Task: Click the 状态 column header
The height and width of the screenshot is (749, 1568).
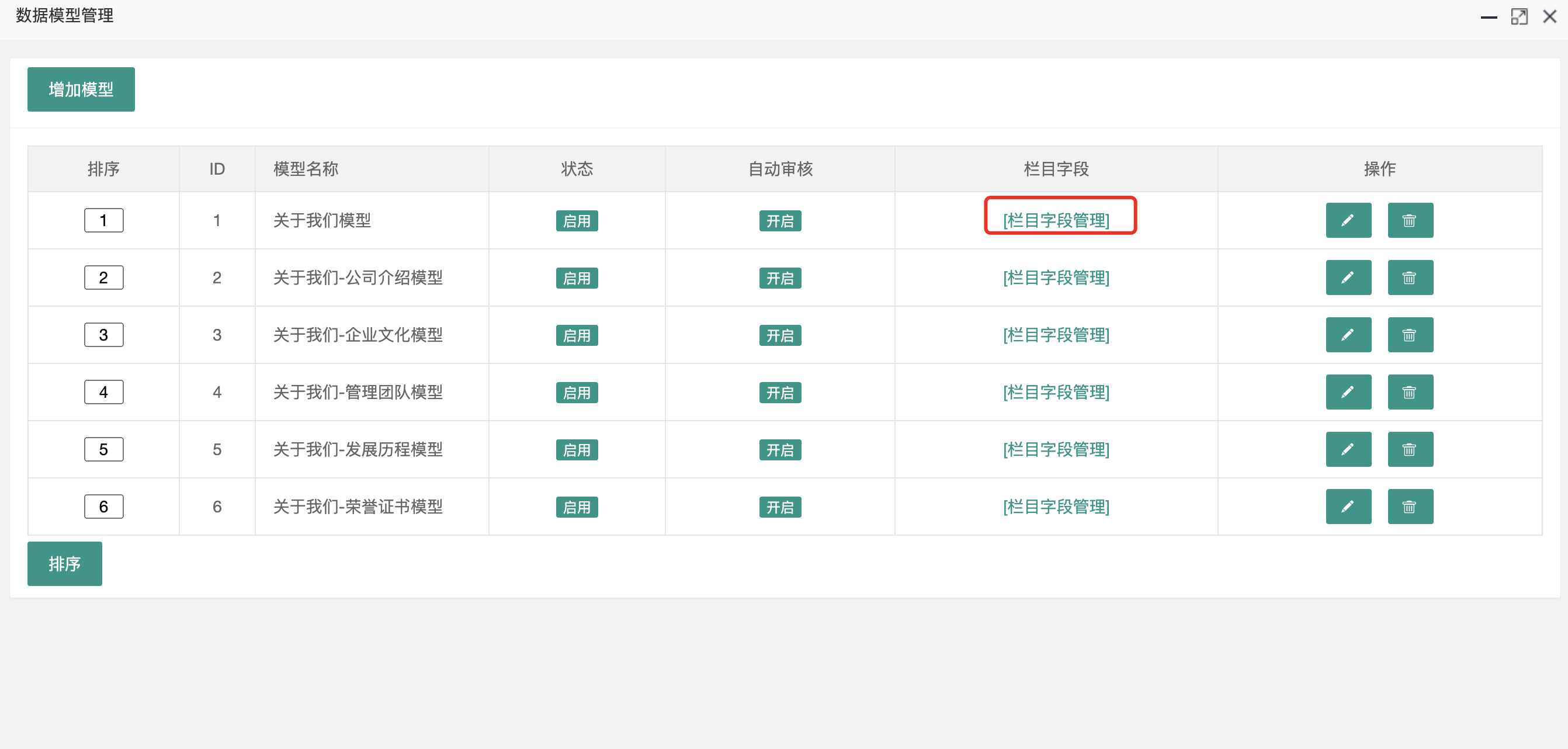Action: click(577, 169)
